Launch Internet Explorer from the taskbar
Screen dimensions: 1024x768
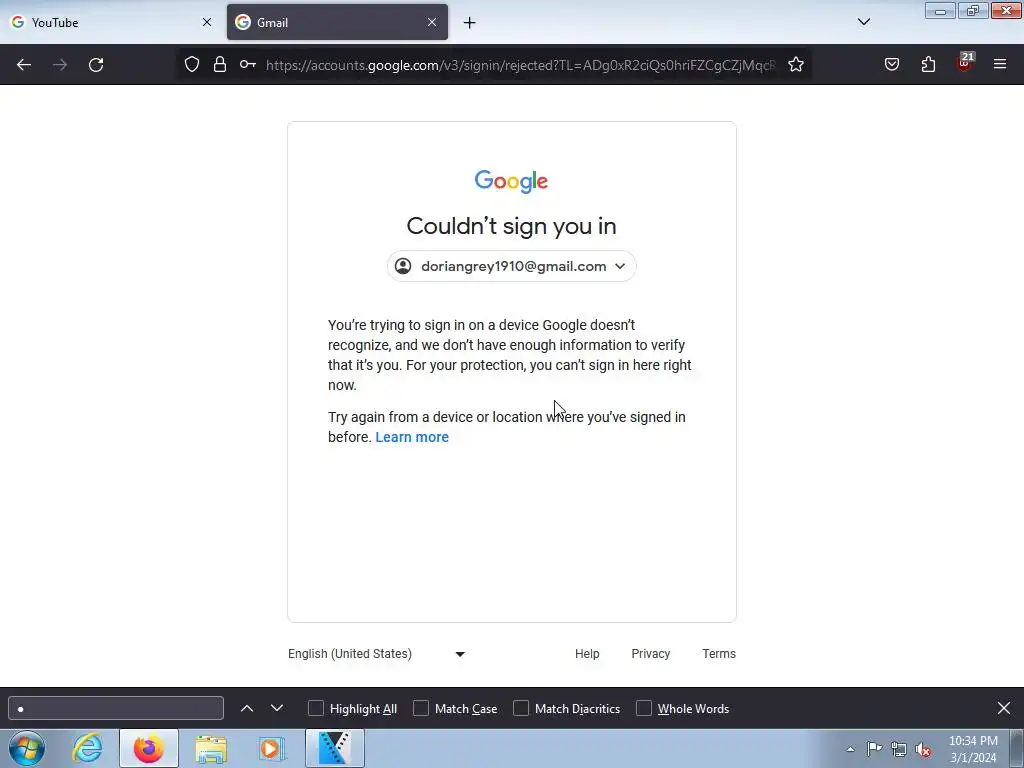tap(88, 748)
